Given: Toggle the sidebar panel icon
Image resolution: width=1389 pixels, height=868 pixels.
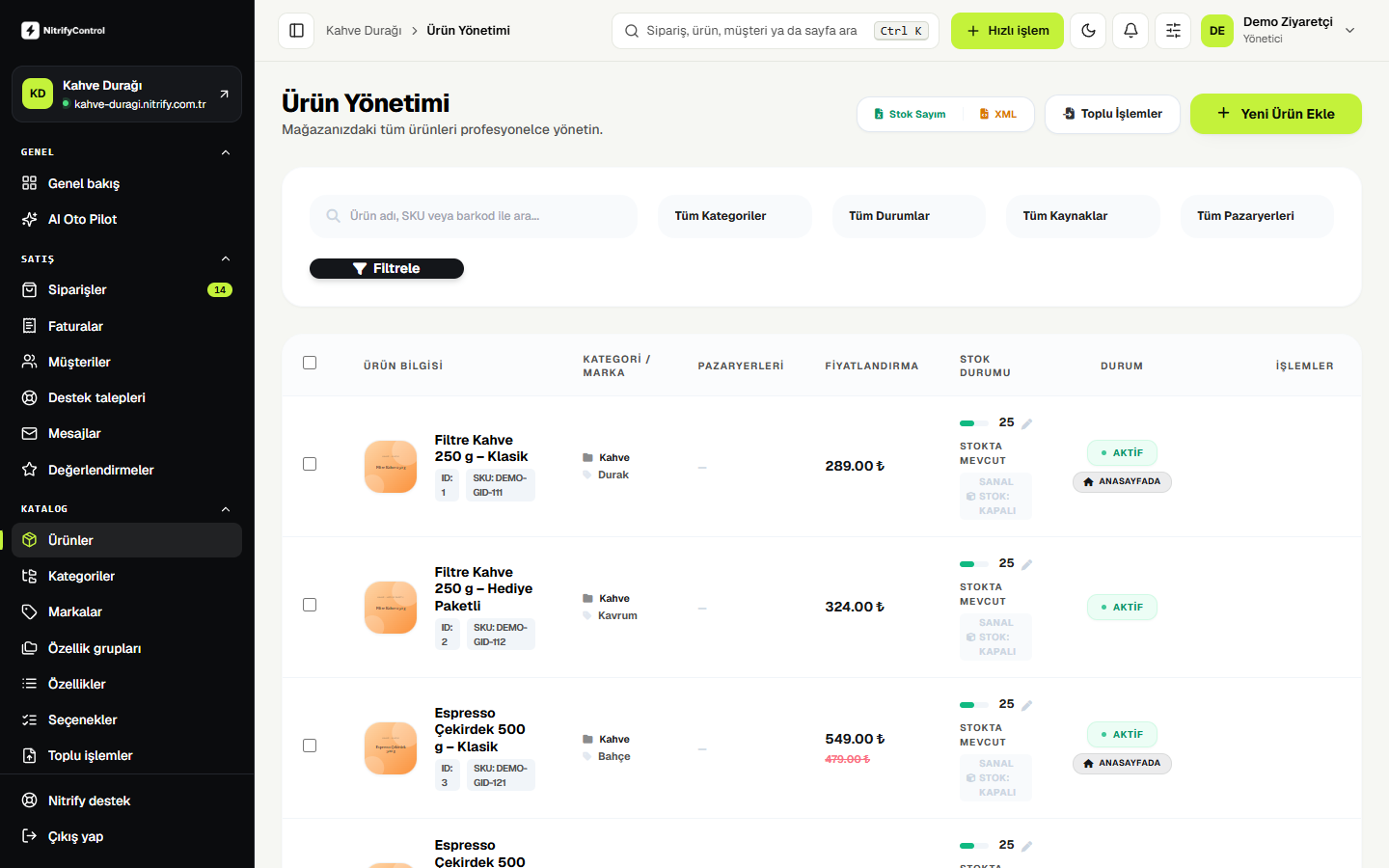Looking at the screenshot, I should (x=297, y=31).
